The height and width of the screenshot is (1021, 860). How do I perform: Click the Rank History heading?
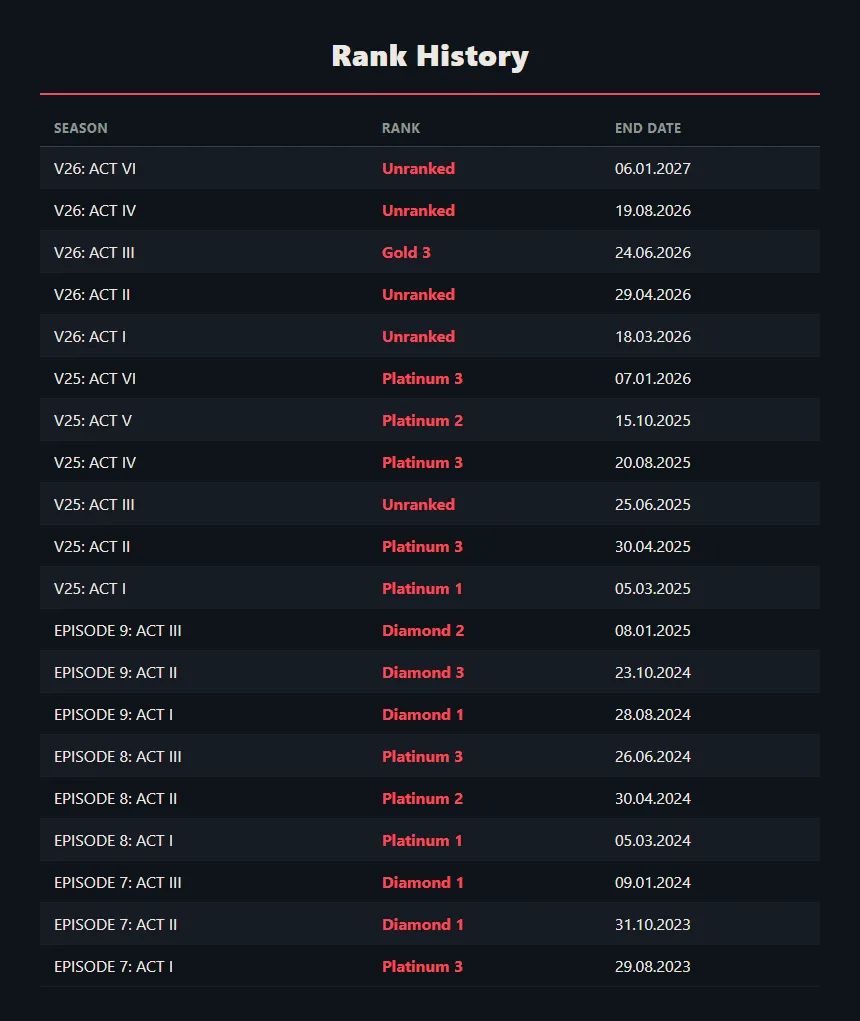tap(430, 56)
